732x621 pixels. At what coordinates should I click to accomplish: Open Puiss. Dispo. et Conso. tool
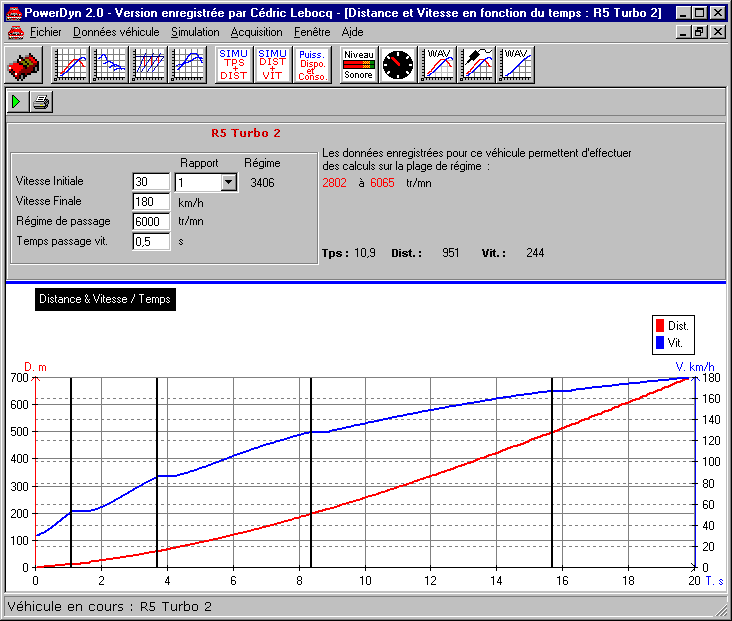(x=312, y=66)
